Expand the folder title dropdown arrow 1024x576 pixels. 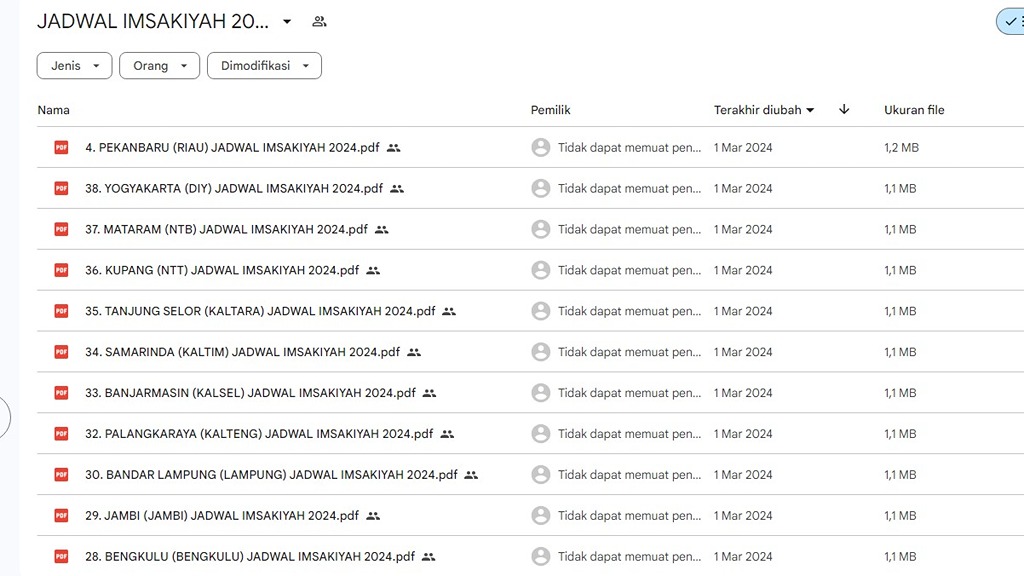(x=287, y=22)
